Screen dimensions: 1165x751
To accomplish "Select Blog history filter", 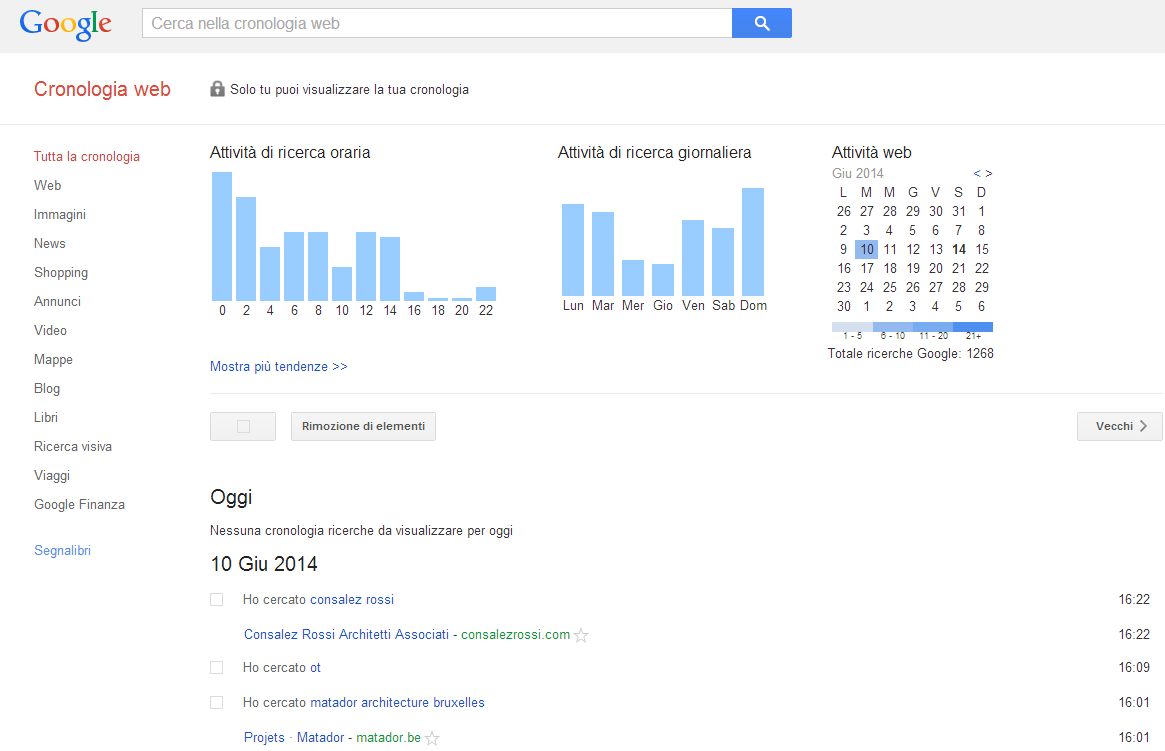I will [47, 388].
